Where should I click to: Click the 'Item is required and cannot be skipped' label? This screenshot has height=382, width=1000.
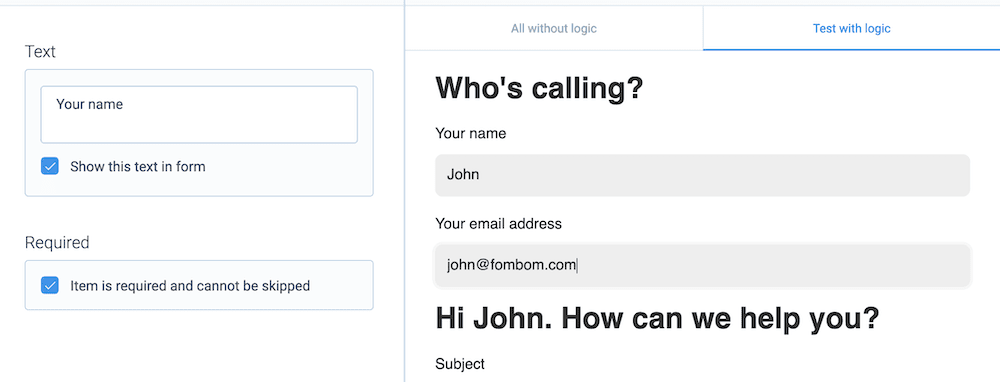coord(190,286)
